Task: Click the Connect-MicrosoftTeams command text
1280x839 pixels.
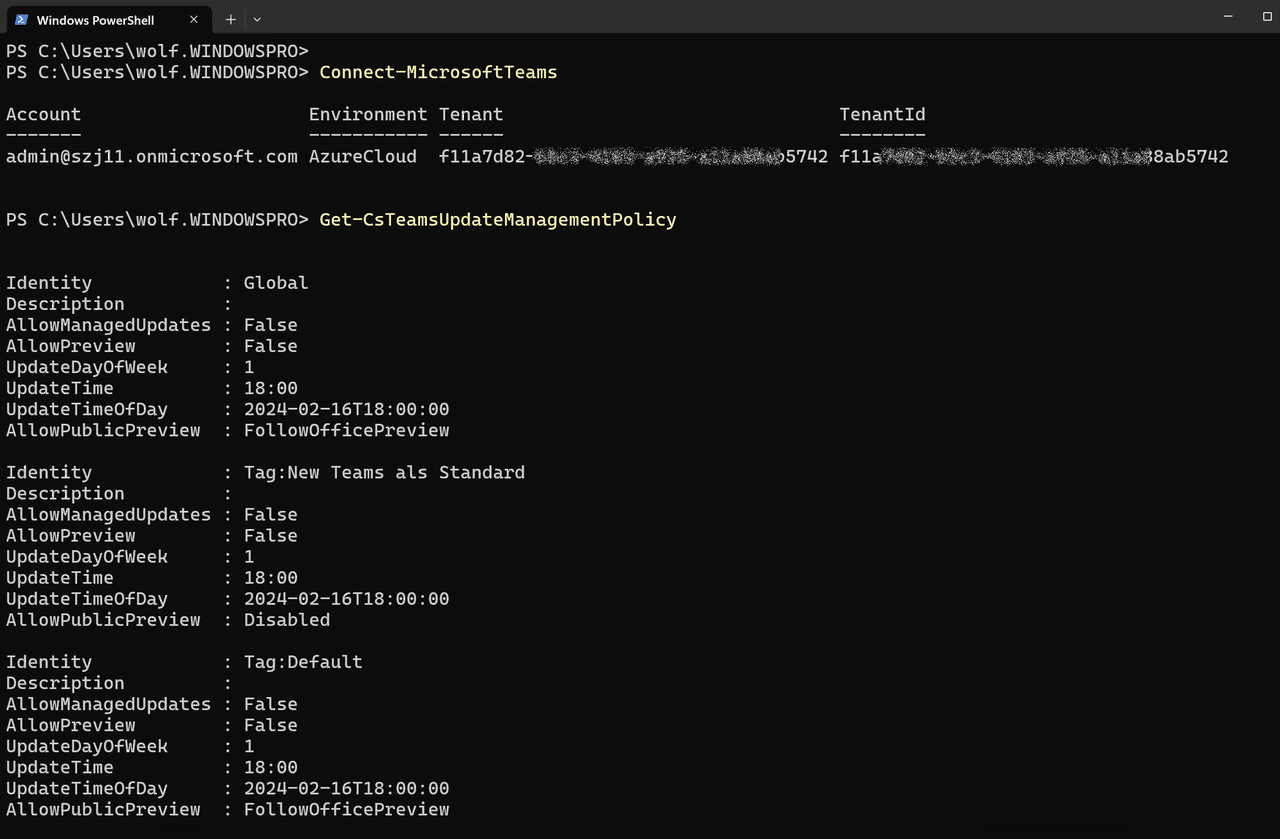Action: click(438, 72)
